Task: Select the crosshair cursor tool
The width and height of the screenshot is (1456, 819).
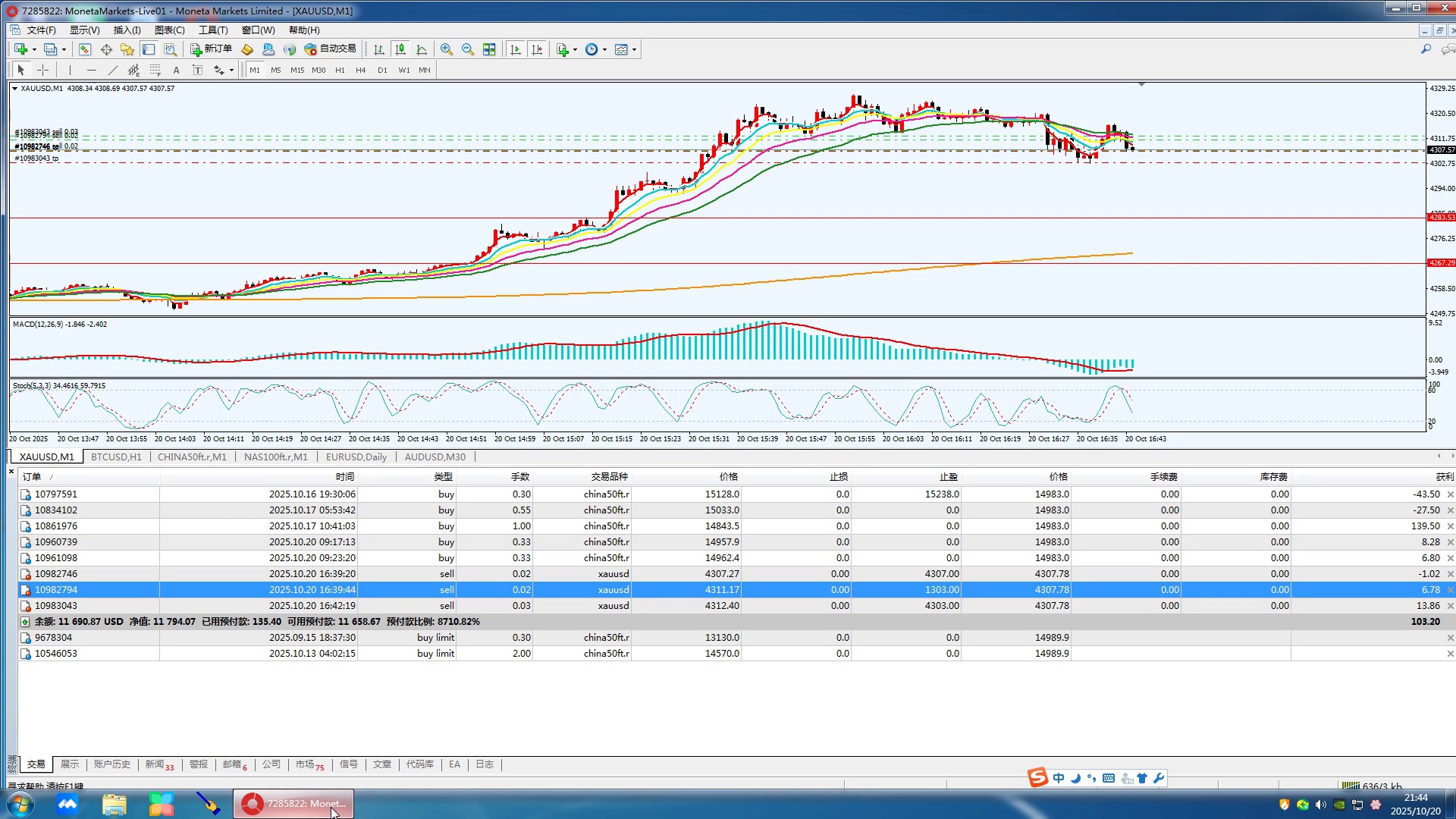Action: [x=43, y=70]
